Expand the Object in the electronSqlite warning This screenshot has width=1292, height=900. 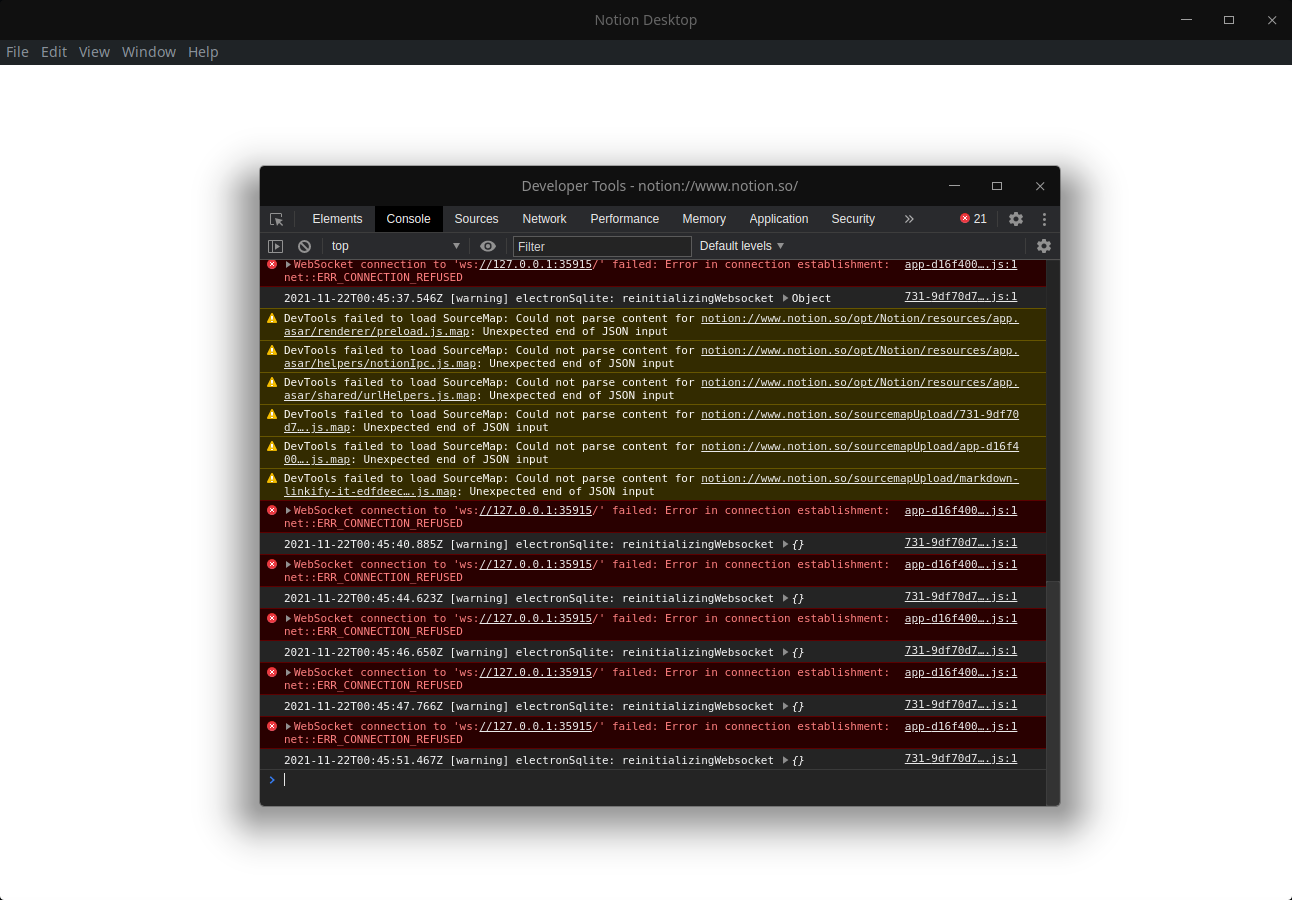pos(785,297)
